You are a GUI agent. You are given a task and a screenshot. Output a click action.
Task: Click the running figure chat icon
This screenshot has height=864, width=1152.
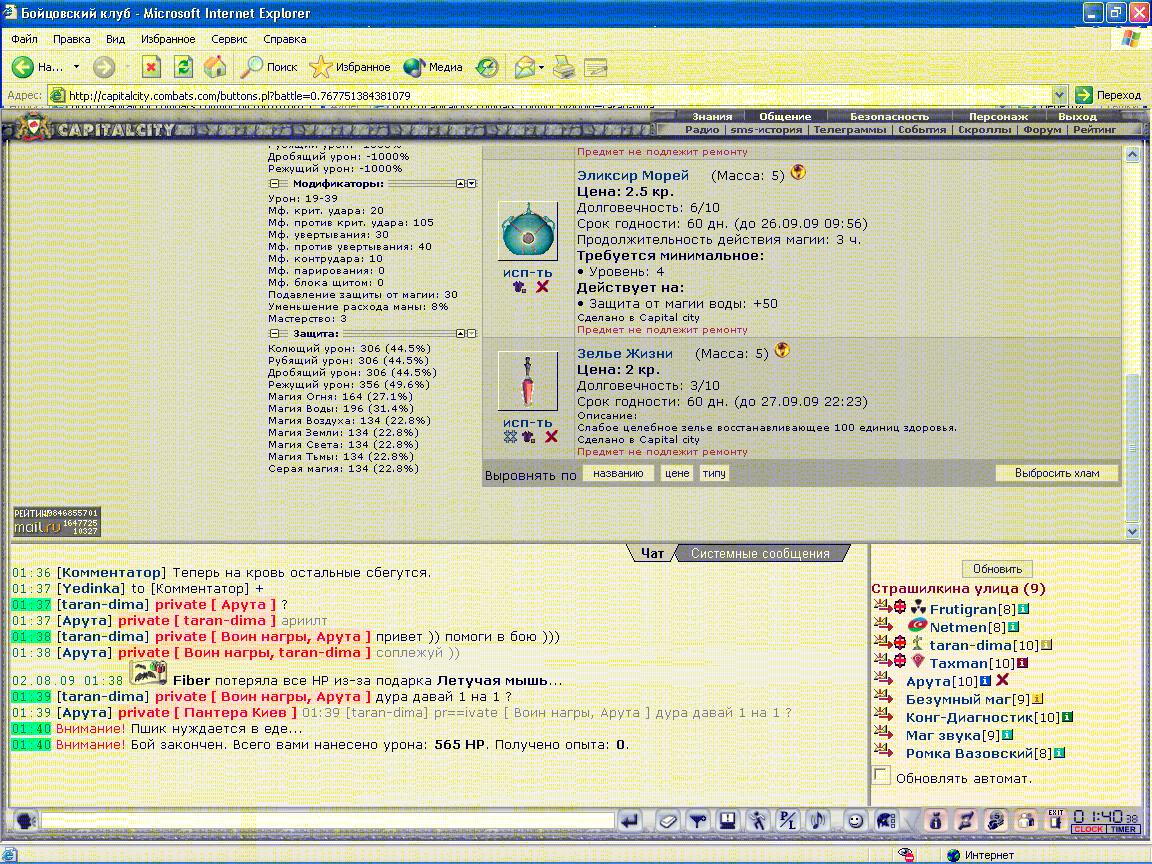tap(757, 821)
